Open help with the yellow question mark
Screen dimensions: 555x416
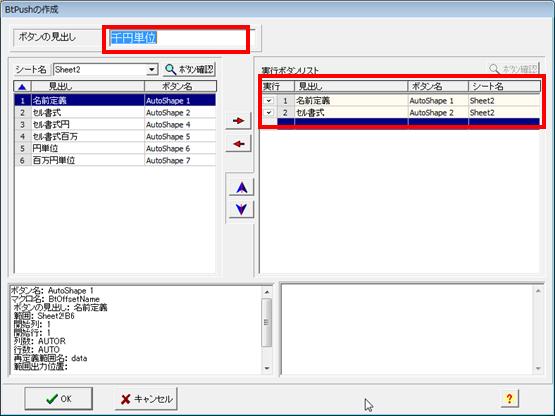pyautogui.click(x=509, y=399)
